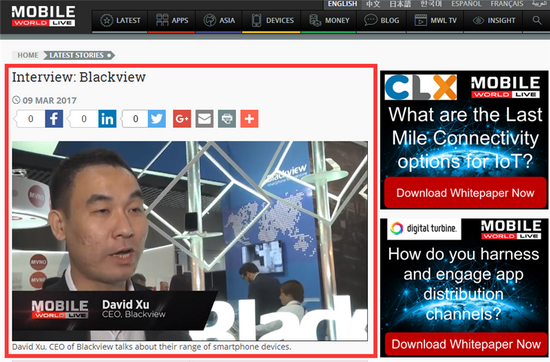Image resolution: width=550 pixels, height=362 pixels.
Task: Click the digital turbine logo in the ad
Action: pos(424,229)
